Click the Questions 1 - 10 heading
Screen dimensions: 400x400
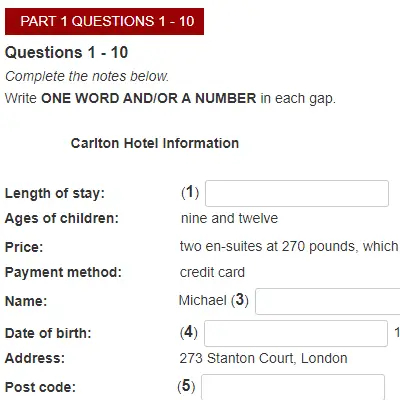pyautogui.click(x=66, y=52)
